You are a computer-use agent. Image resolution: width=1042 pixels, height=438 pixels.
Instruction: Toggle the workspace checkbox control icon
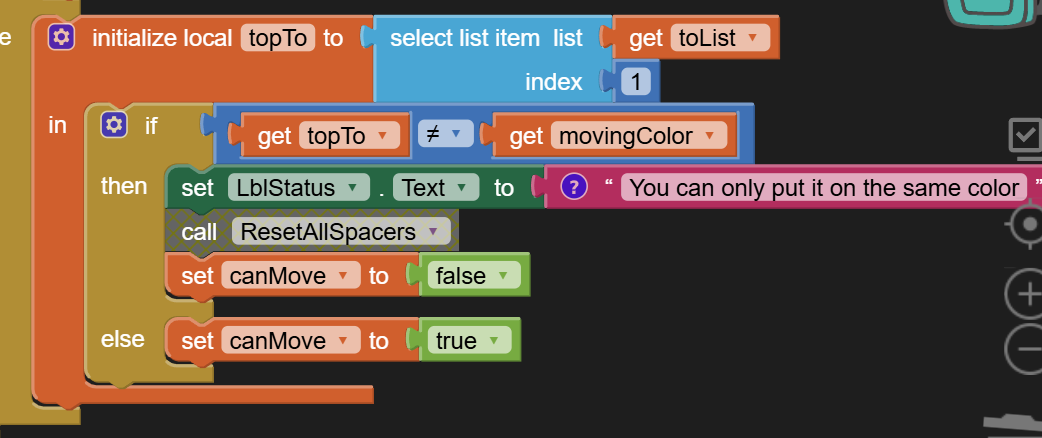click(x=1026, y=136)
